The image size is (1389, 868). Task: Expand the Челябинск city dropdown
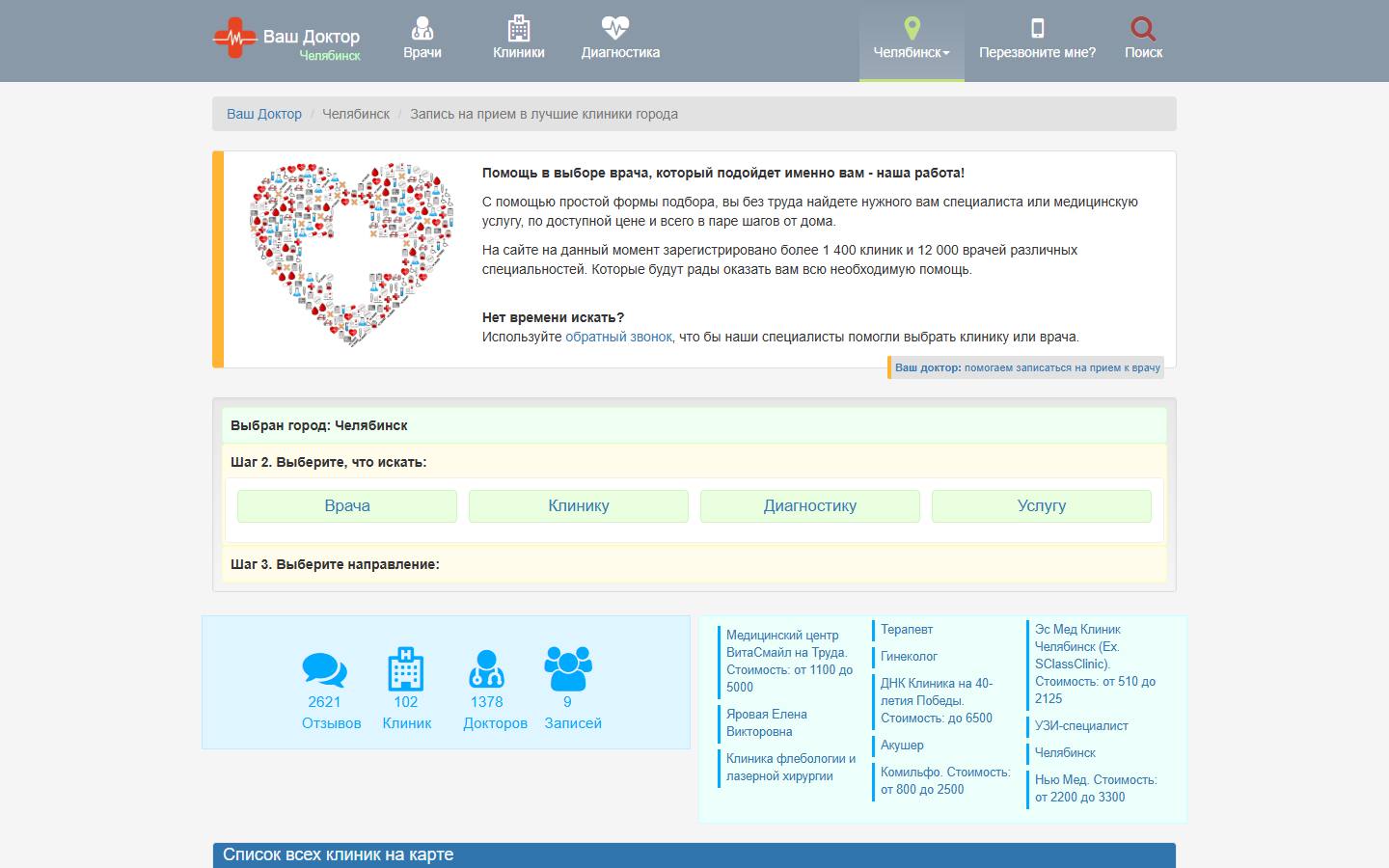point(912,52)
